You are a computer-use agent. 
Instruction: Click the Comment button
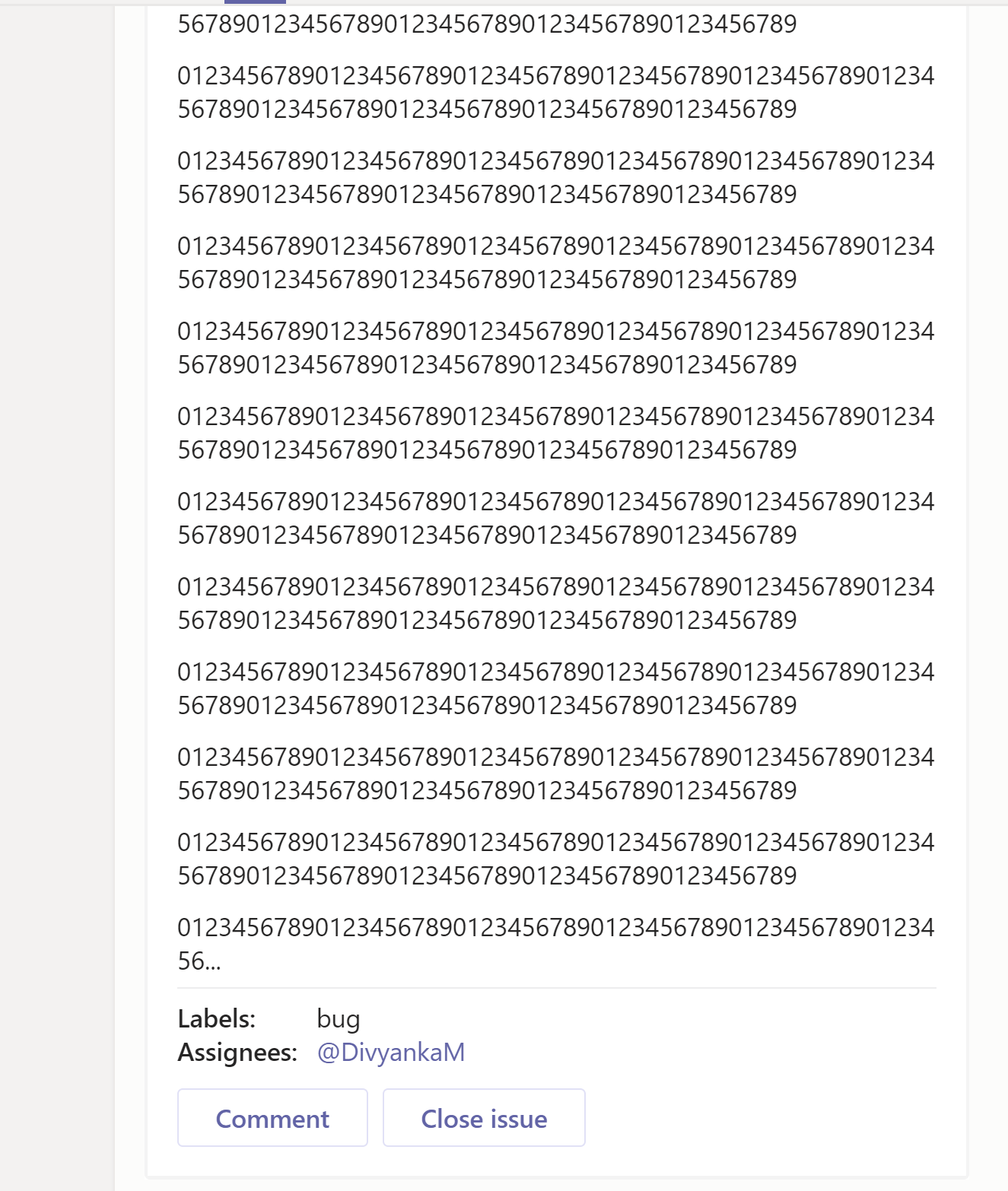click(x=272, y=1118)
